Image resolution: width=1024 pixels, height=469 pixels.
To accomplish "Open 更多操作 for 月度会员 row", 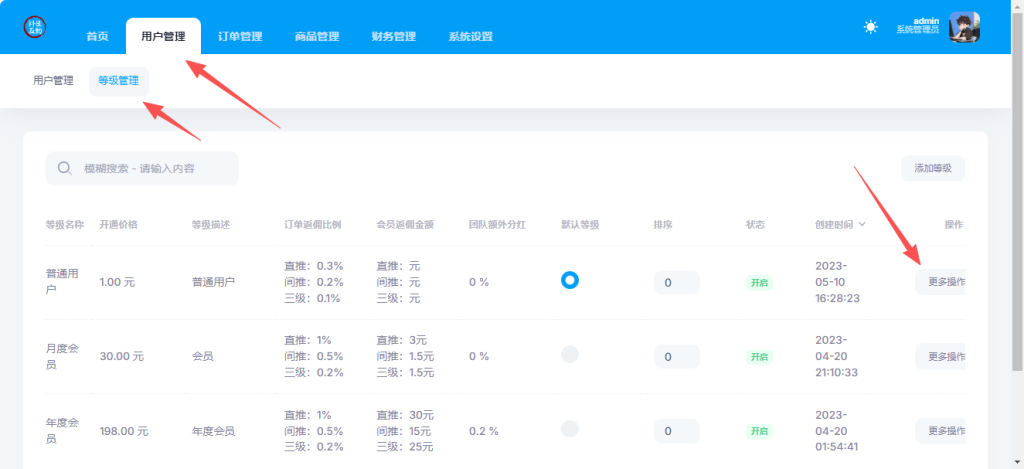I will 940,357.
